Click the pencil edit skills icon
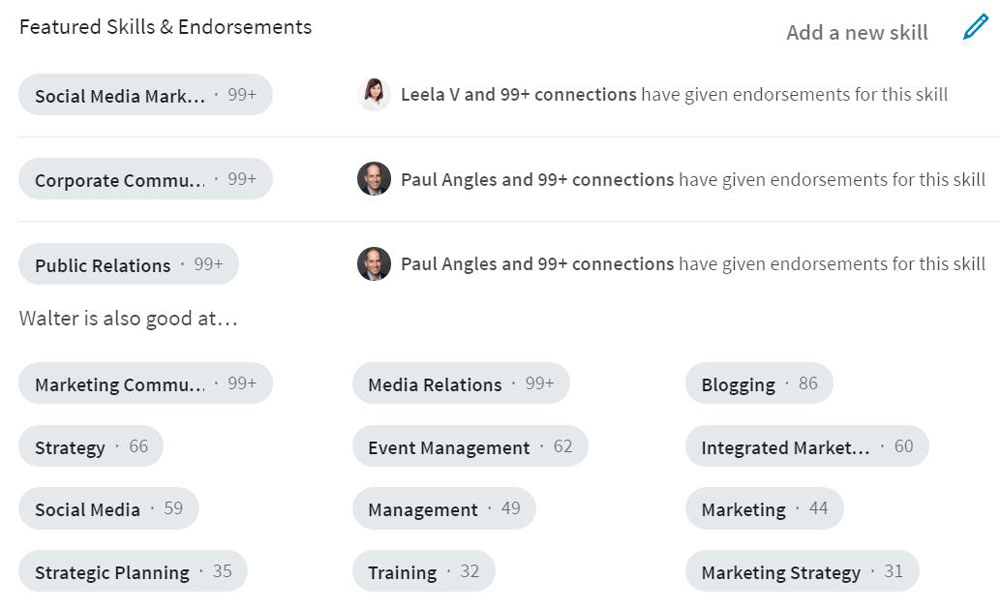Image resolution: width=1000 pixels, height=612 pixels. tap(975, 28)
